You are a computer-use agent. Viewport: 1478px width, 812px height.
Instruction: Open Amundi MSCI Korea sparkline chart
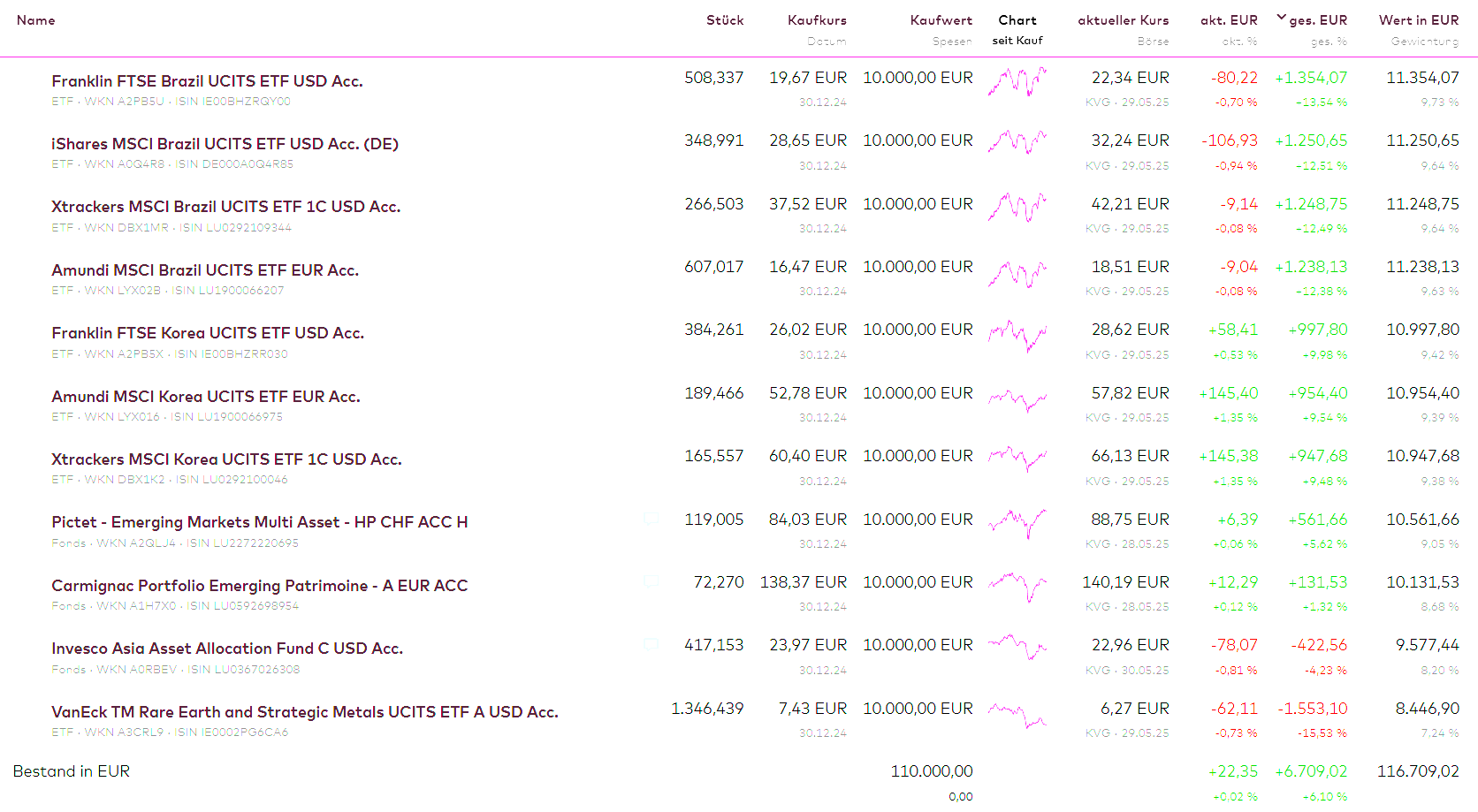[1017, 400]
